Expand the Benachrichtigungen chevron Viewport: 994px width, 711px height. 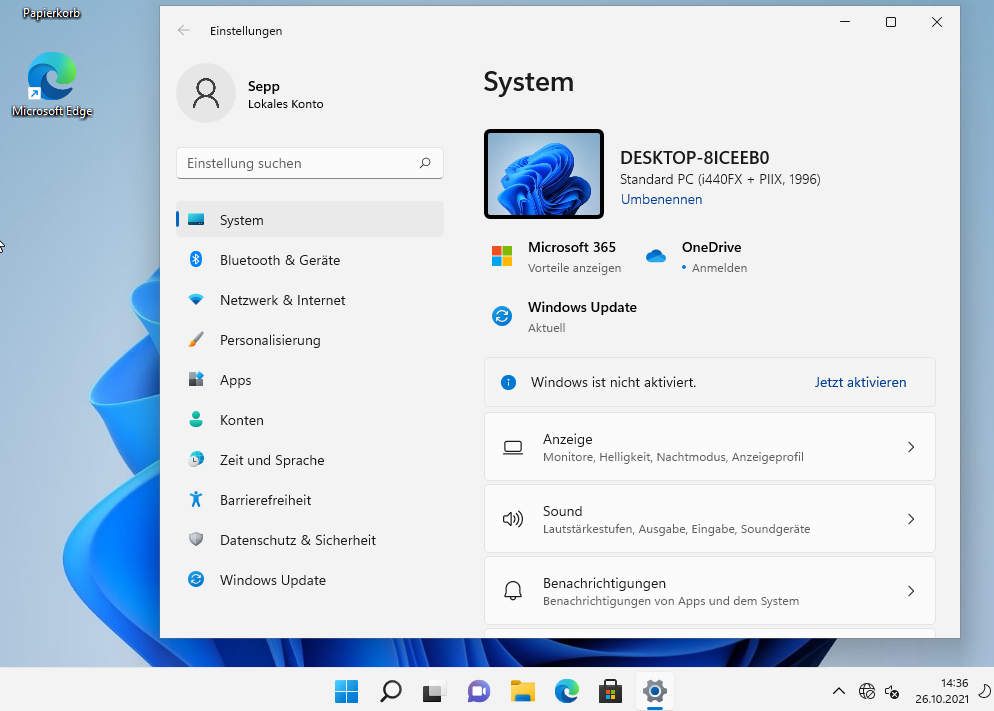point(911,591)
